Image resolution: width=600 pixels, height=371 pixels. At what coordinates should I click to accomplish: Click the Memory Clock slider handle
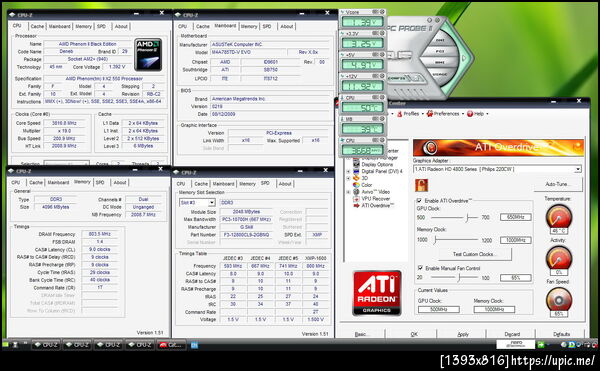click(435, 240)
